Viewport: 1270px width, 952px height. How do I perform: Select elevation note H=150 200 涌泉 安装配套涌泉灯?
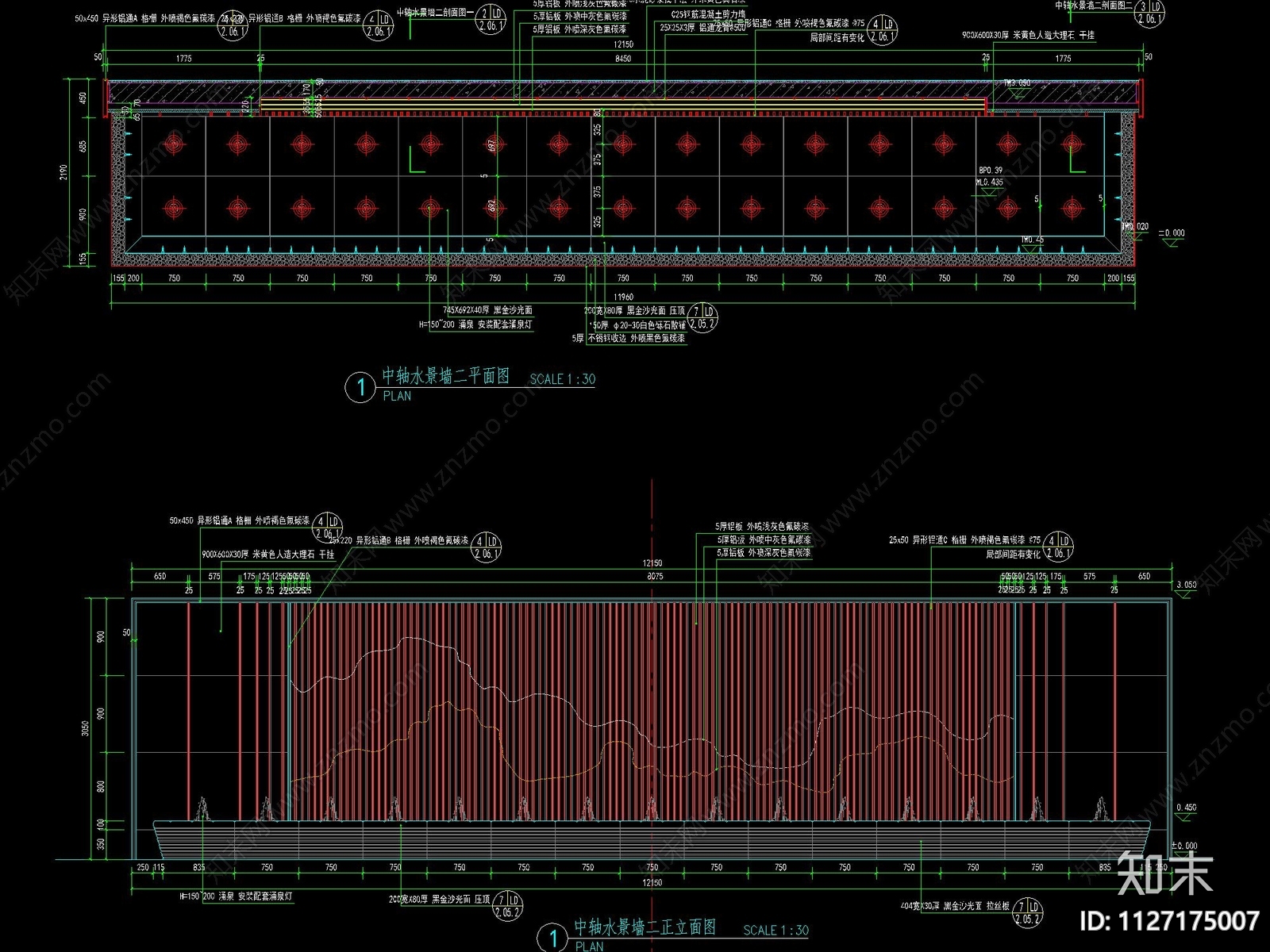click(237, 896)
